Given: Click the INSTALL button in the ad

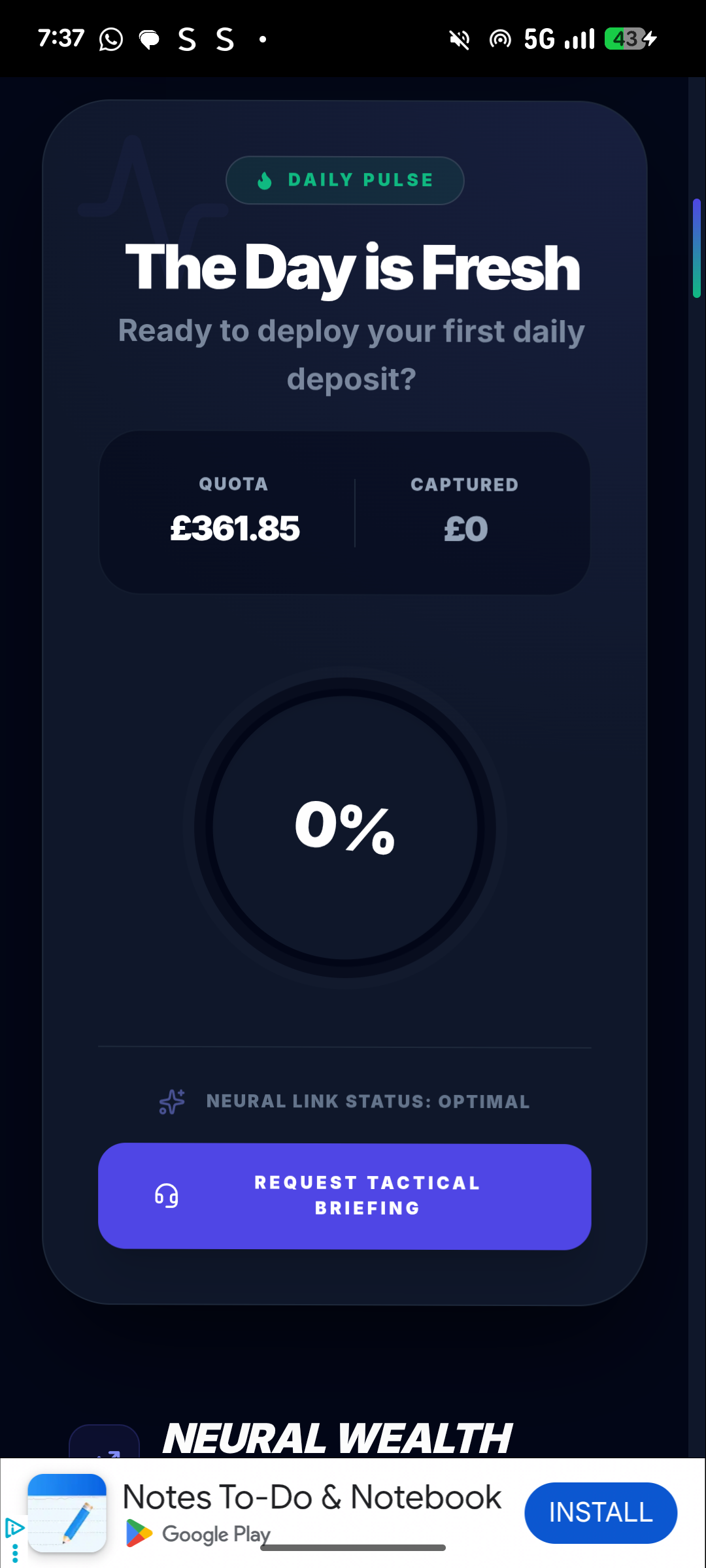Looking at the screenshot, I should pos(601,1512).
